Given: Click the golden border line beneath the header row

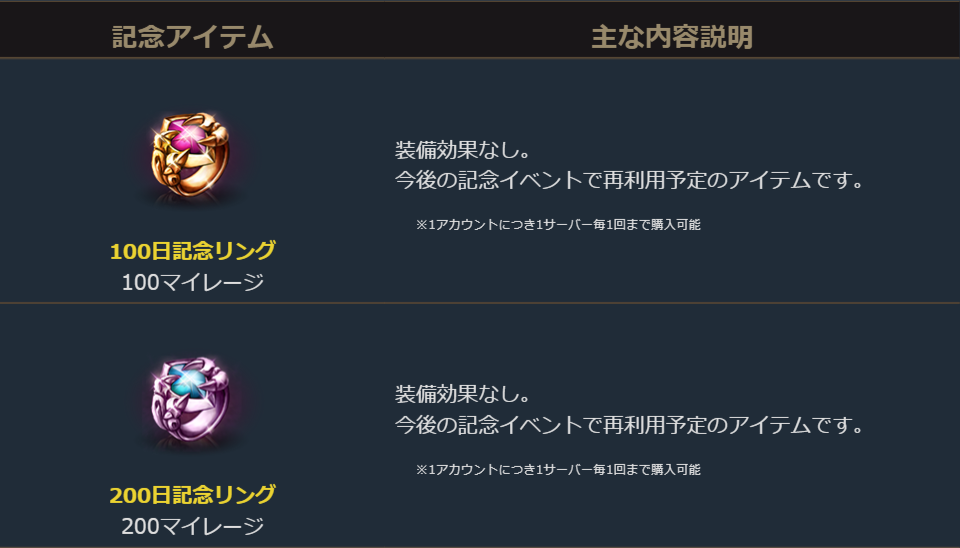Looking at the screenshot, I should tap(480, 58).
